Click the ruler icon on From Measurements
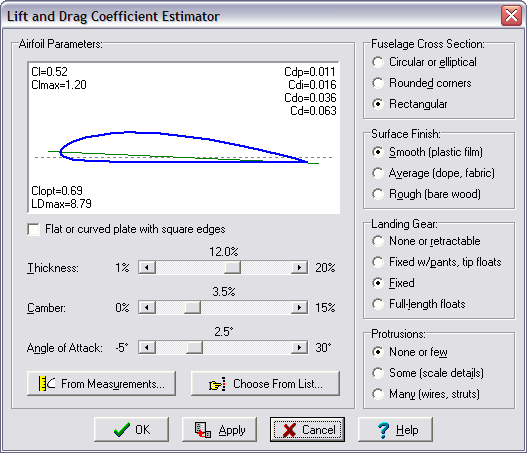The height and width of the screenshot is (453, 527). point(47,383)
